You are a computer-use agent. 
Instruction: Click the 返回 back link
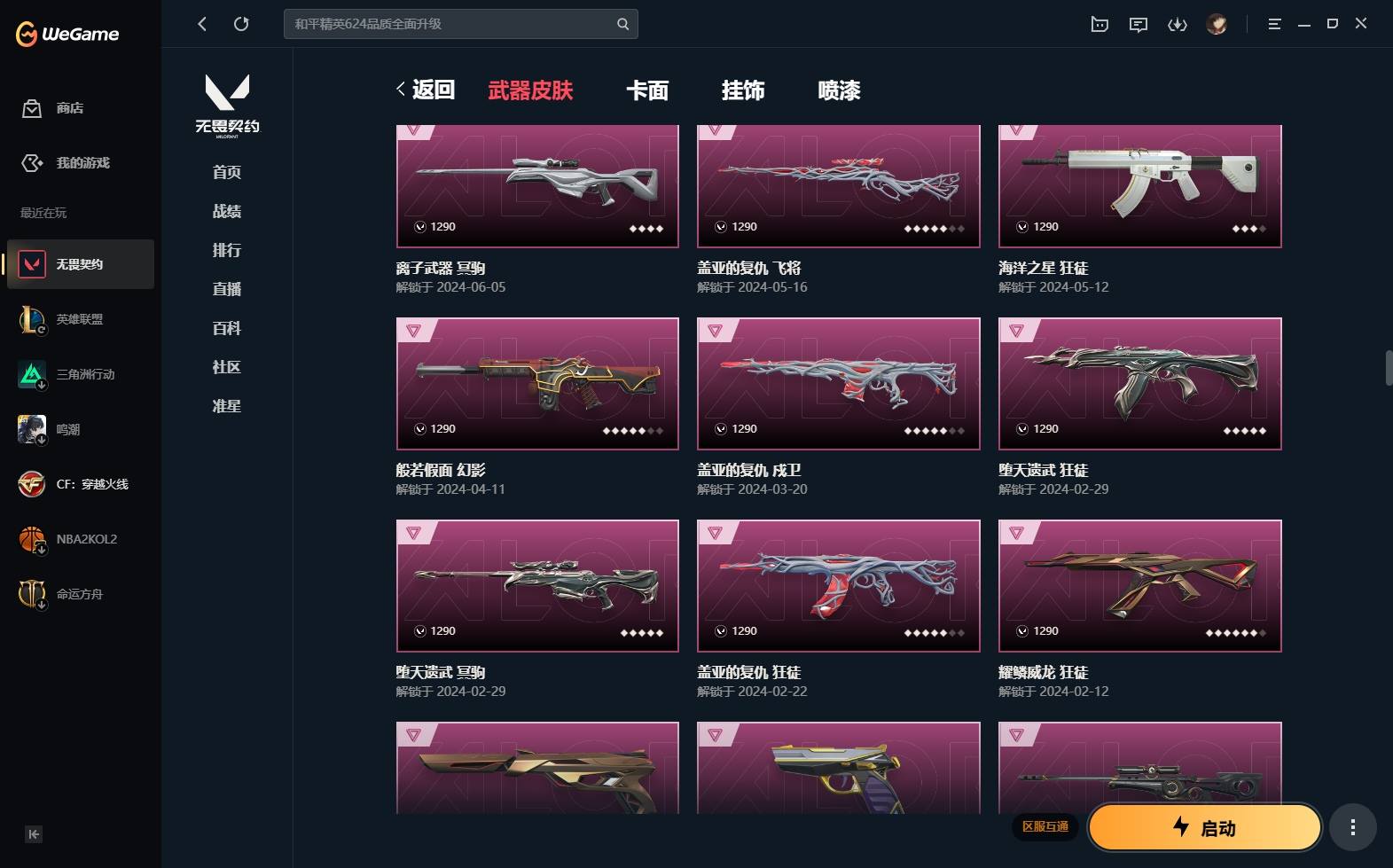426,90
